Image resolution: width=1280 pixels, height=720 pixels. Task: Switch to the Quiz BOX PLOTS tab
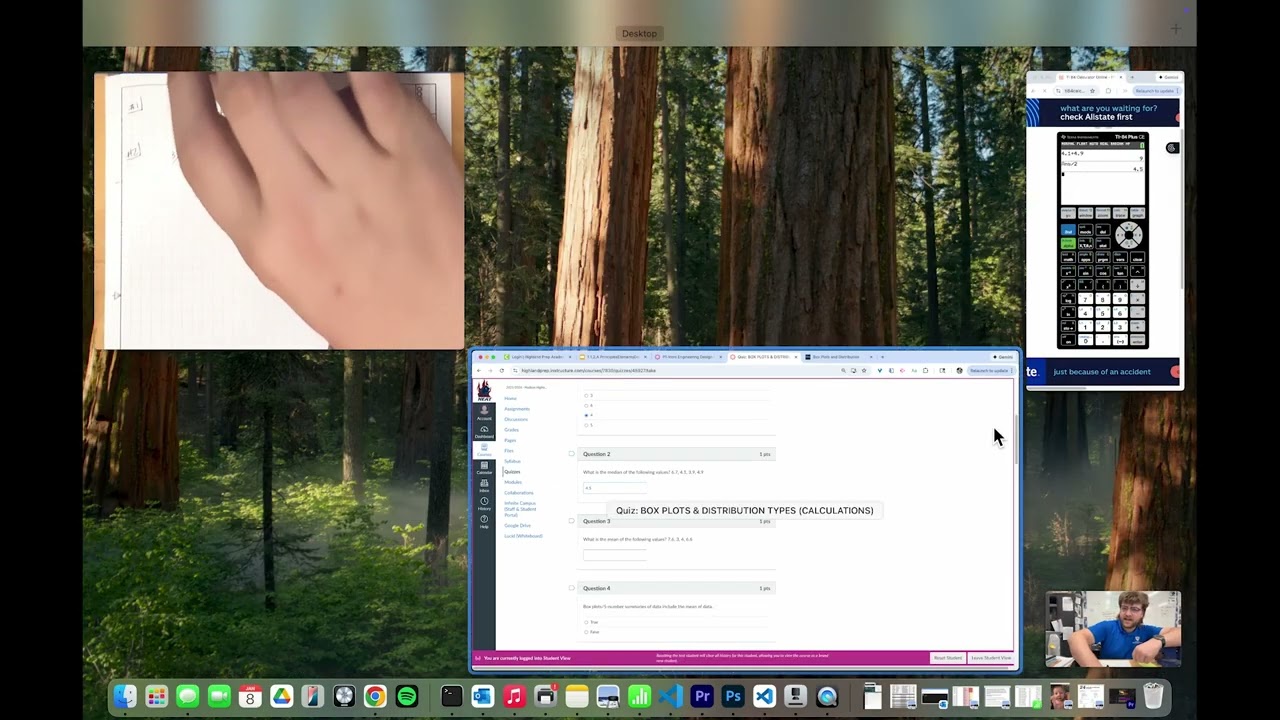[763, 357]
